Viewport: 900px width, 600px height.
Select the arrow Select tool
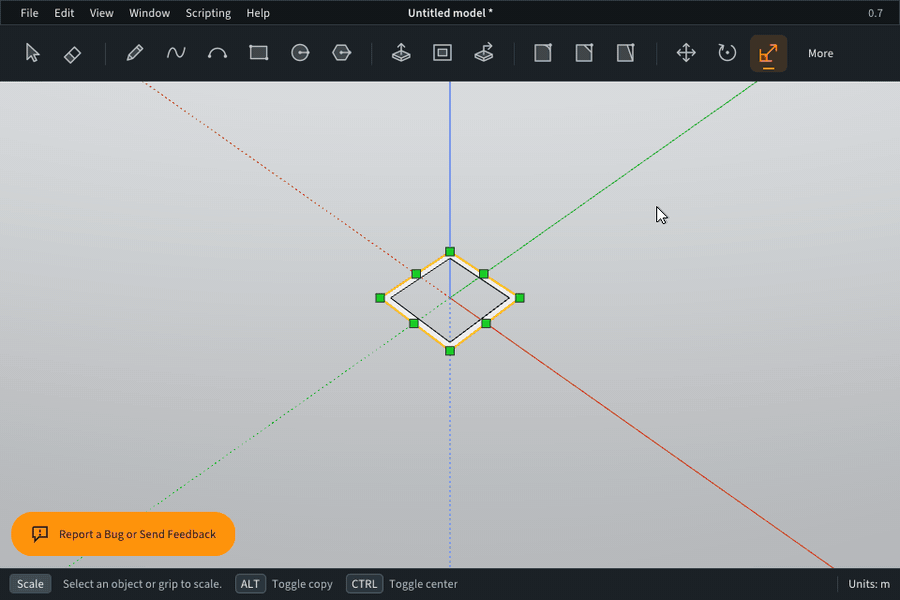click(x=32, y=53)
